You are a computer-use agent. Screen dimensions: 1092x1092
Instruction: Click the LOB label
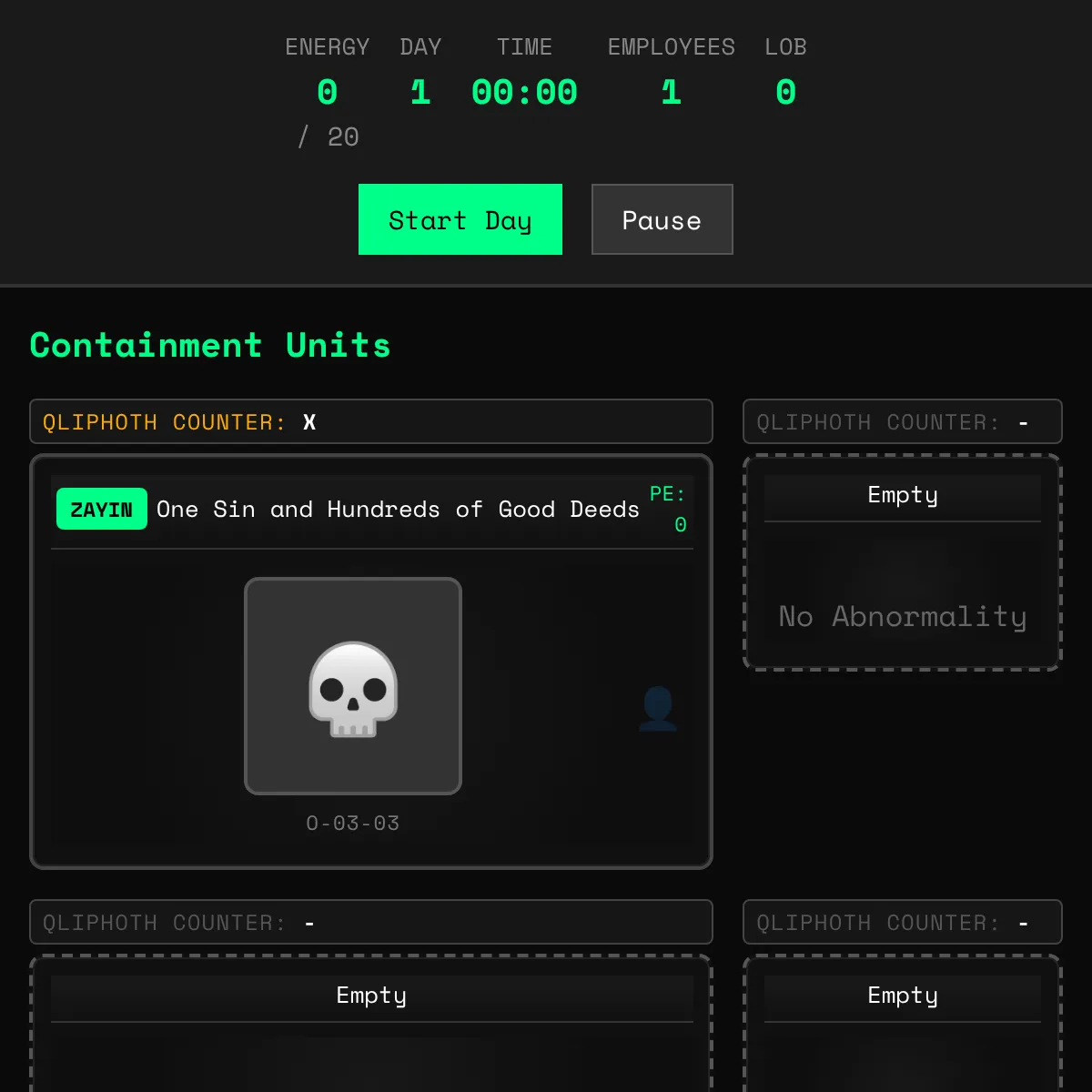[x=786, y=47]
